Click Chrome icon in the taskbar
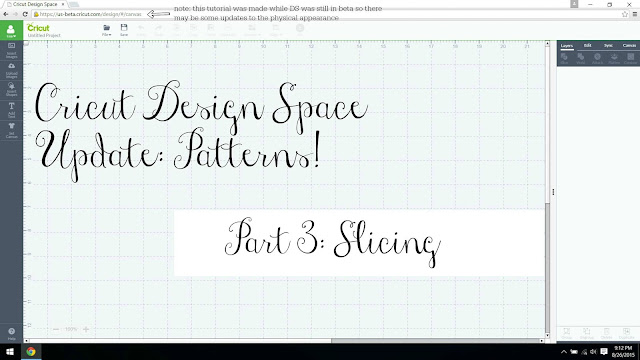Image resolution: width=640 pixels, height=360 pixels. pos(31,351)
